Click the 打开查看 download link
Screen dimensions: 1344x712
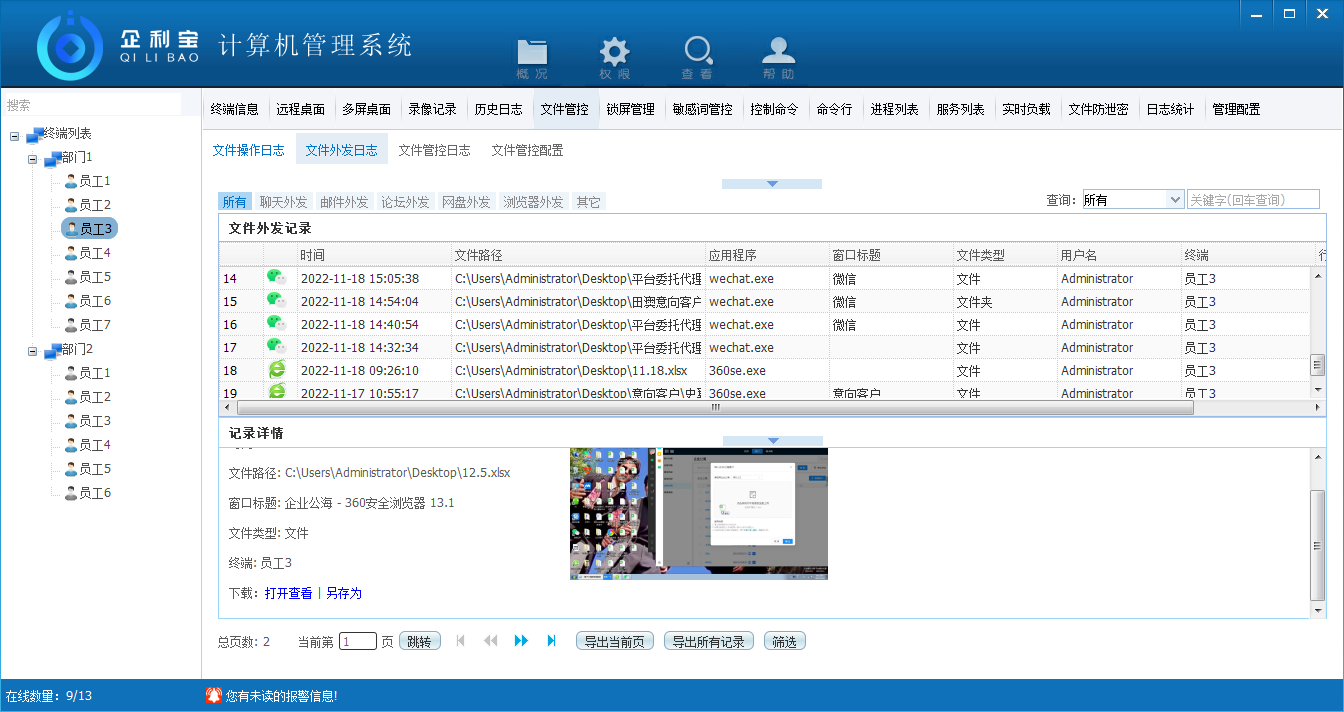[288, 593]
